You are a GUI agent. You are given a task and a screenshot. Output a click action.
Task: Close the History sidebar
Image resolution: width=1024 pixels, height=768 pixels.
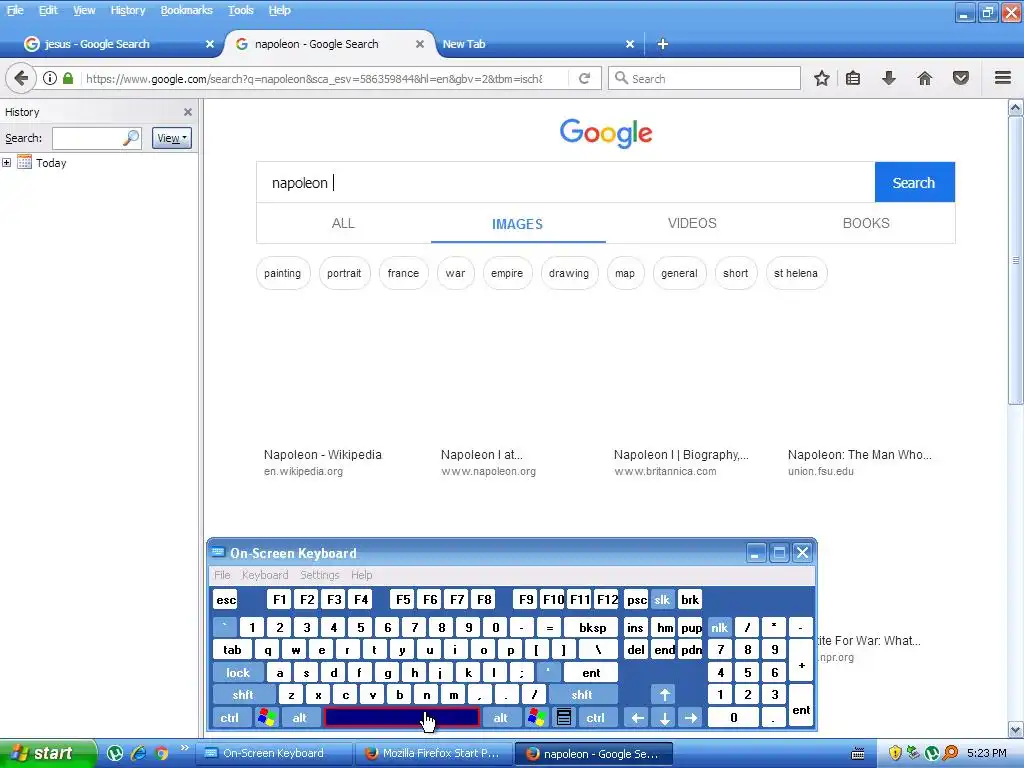(187, 112)
